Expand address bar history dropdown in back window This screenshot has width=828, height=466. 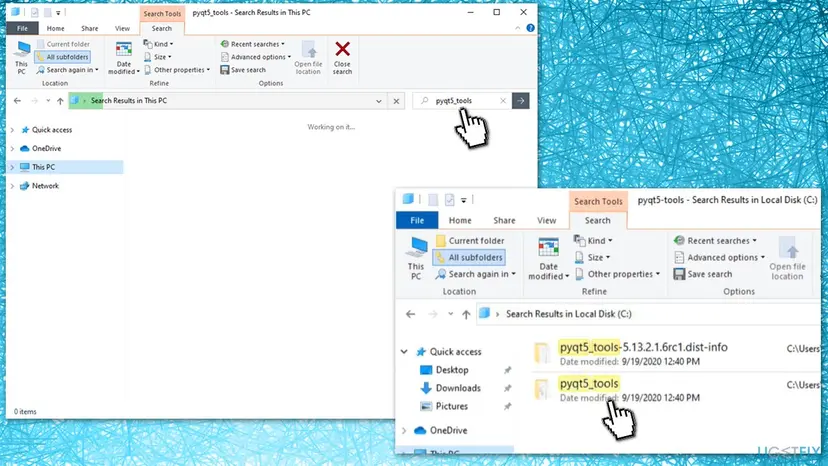[x=379, y=100]
